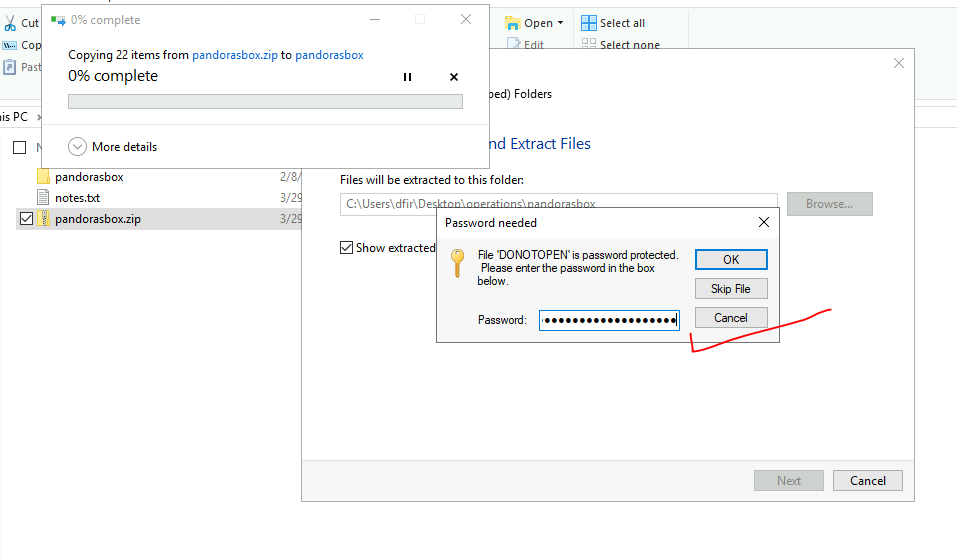Click the Skip File button
Screen dimensions: 957x560
click(x=731, y=289)
